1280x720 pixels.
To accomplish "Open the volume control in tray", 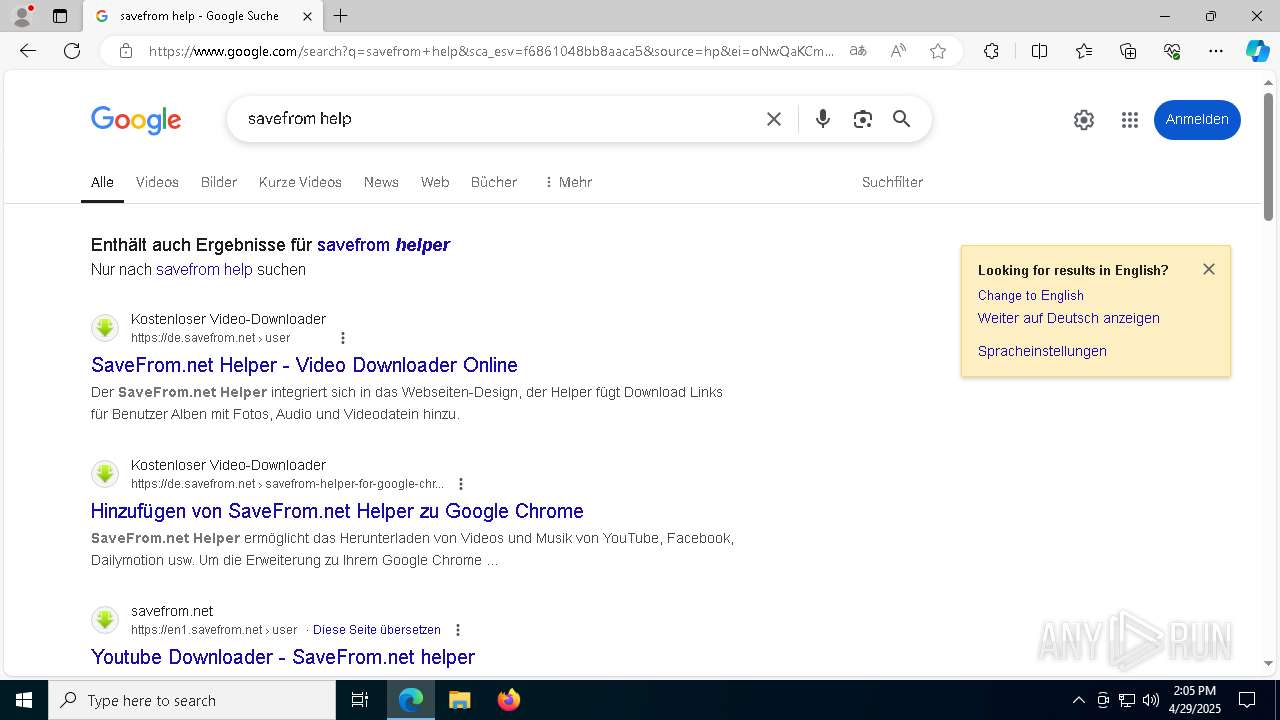I will pyautogui.click(x=1151, y=700).
